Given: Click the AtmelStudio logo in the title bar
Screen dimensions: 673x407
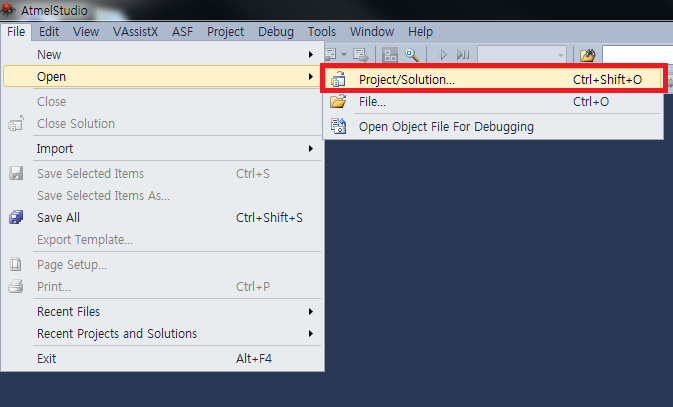Looking at the screenshot, I should (9, 11).
